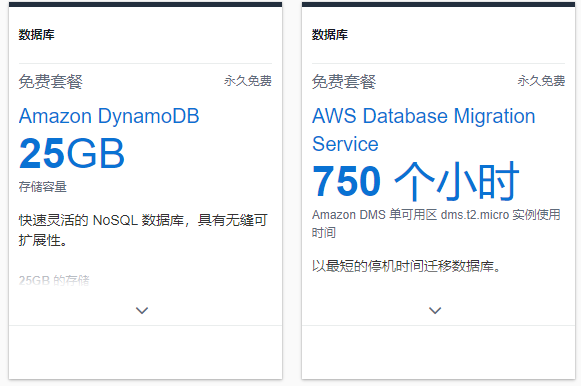Click the "存储容量" caption
Image resolution: width=581 pixels, height=386 pixels.
point(43,187)
